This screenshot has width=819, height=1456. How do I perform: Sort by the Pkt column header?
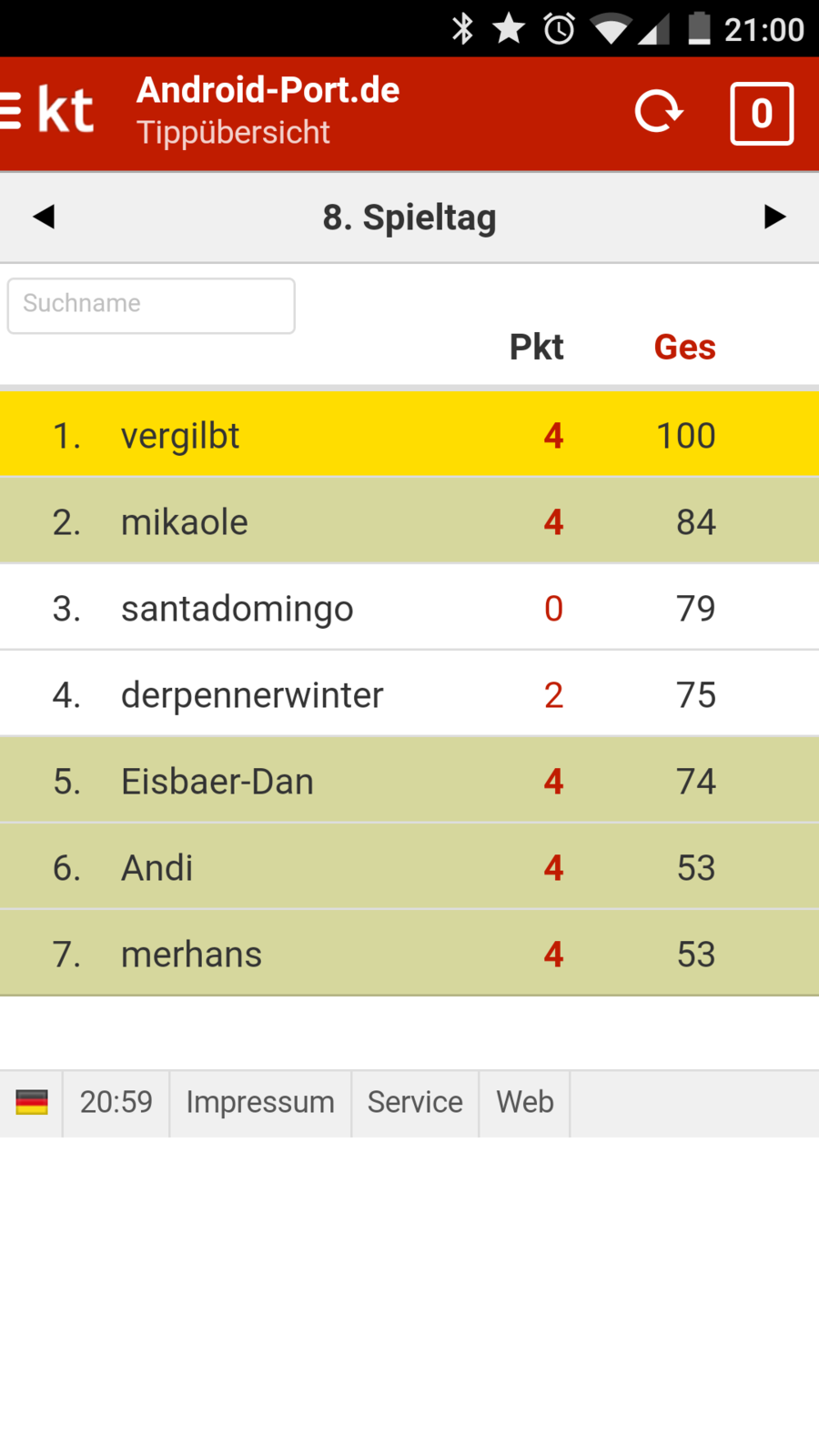tap(536, 347)
